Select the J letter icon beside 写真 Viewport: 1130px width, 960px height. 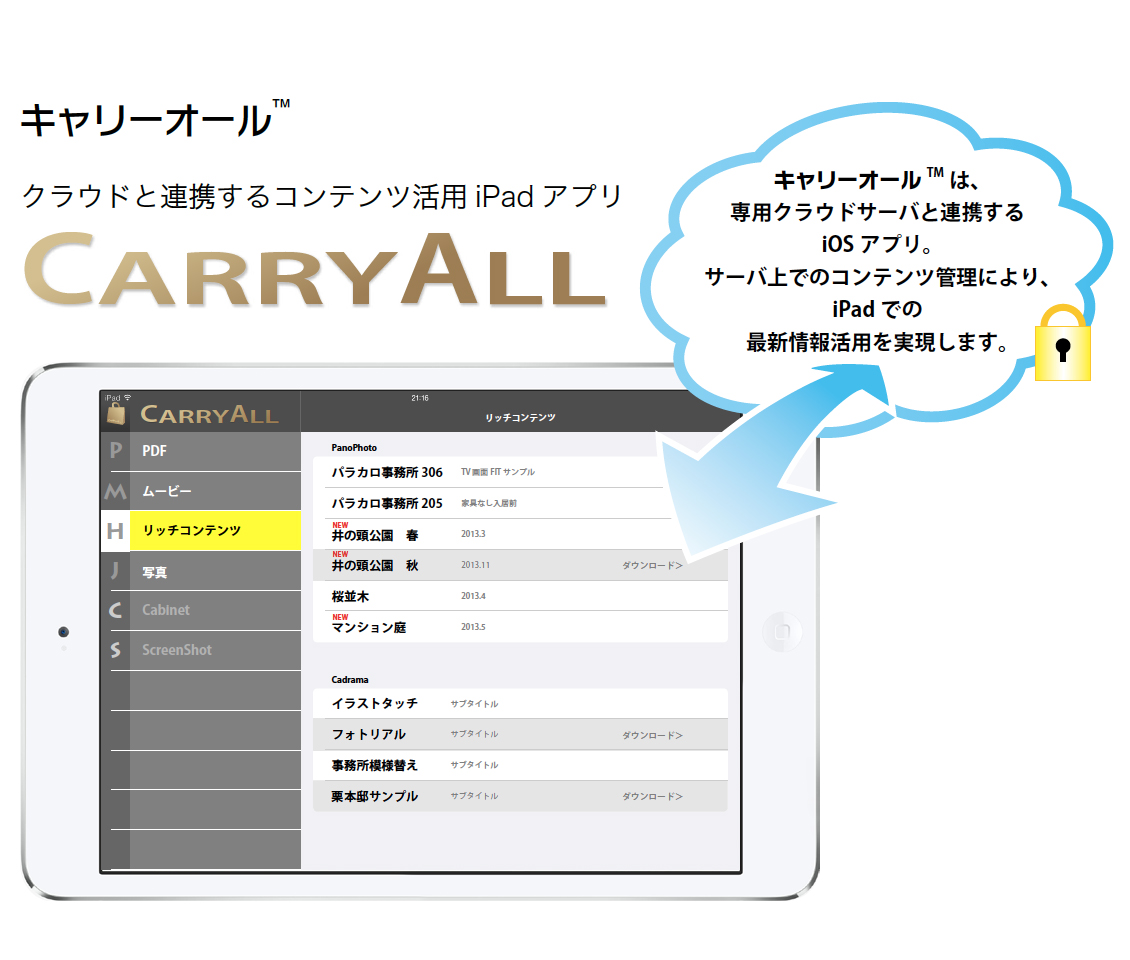(115, 571)
